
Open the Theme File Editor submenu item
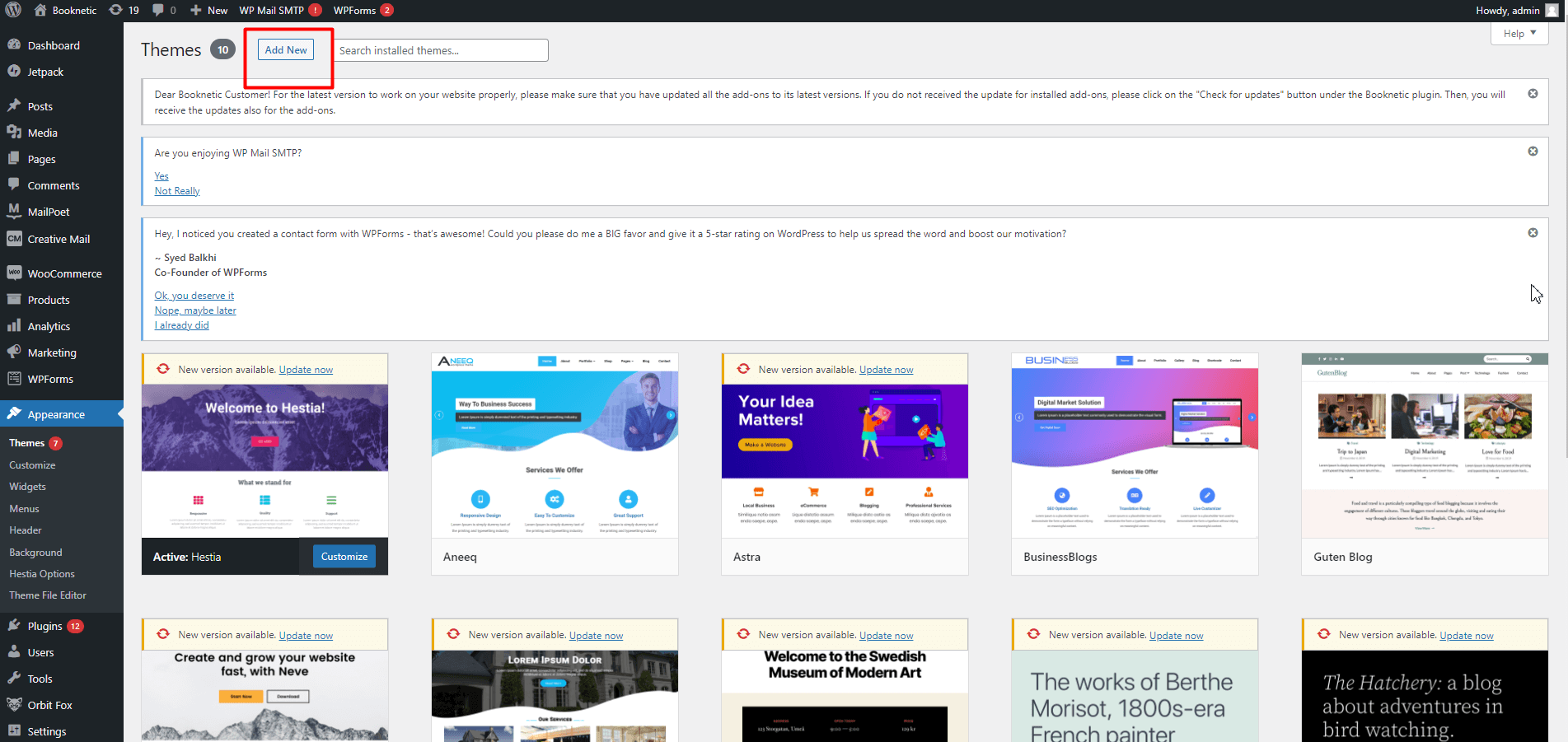(x=48, y=595)
